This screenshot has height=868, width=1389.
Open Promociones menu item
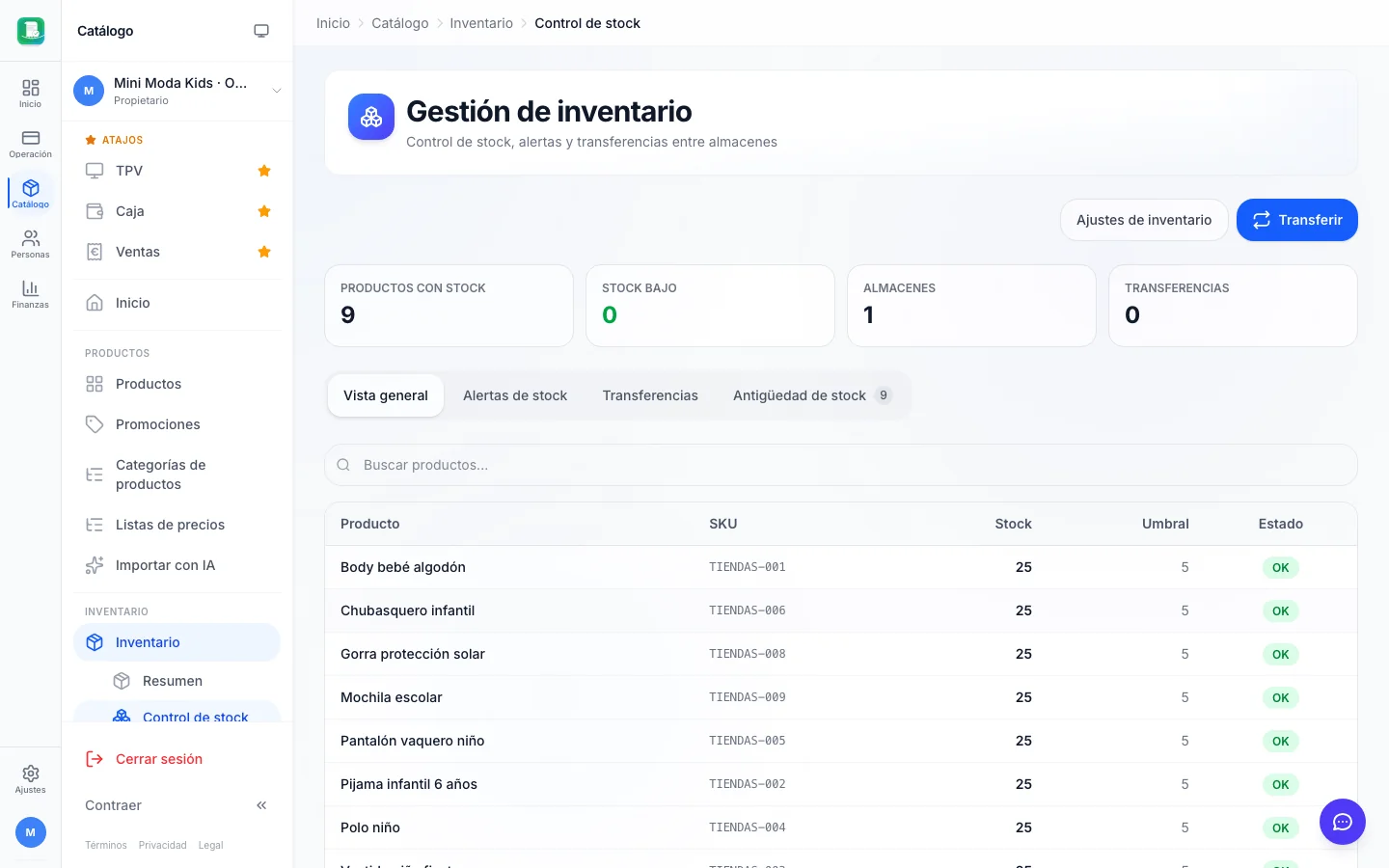tap(177, 424)
